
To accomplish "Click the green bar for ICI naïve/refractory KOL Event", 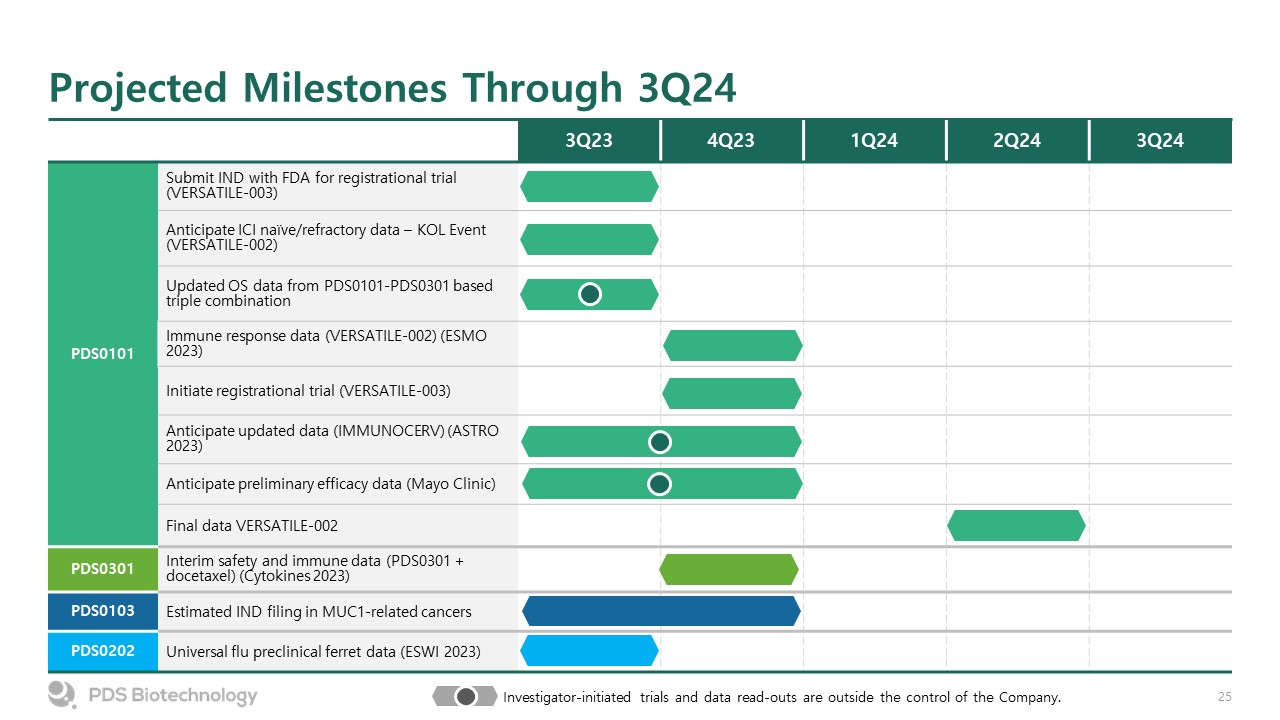I will click(590, 239).
